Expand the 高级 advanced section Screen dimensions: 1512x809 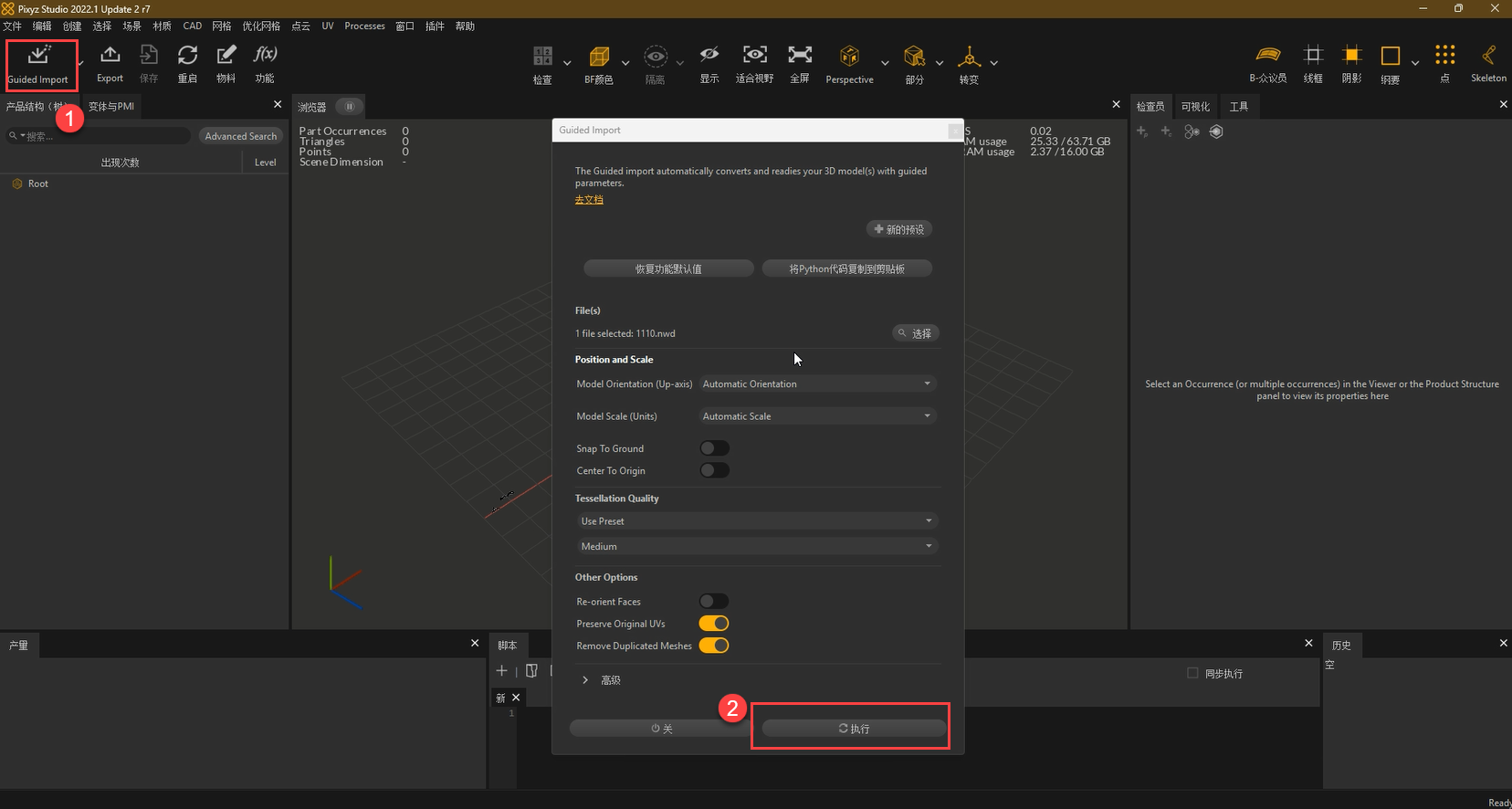tap(586, 680)
